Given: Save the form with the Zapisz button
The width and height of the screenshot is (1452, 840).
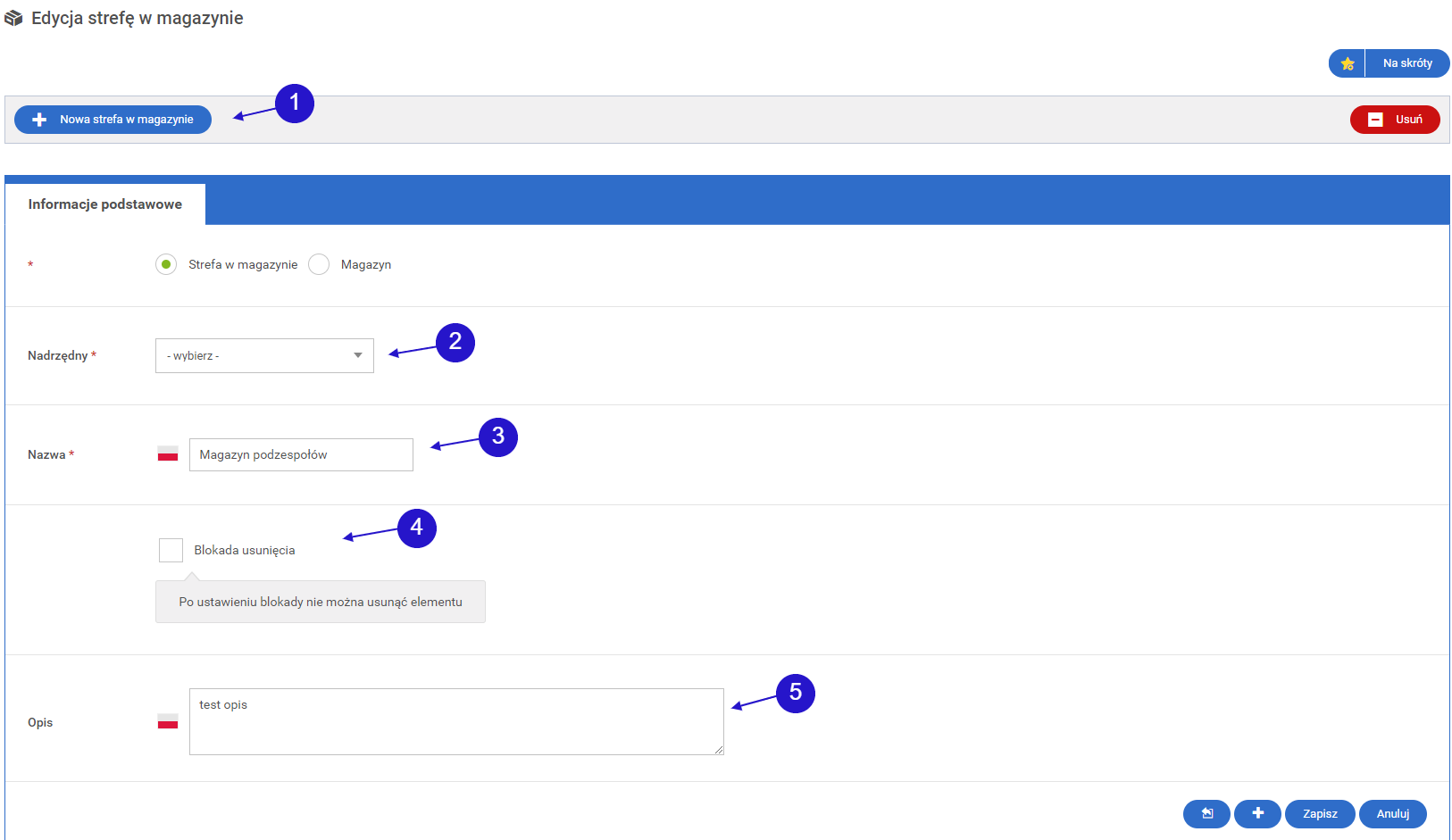Looking at the screenshot, I should (x=1319, y=813).
